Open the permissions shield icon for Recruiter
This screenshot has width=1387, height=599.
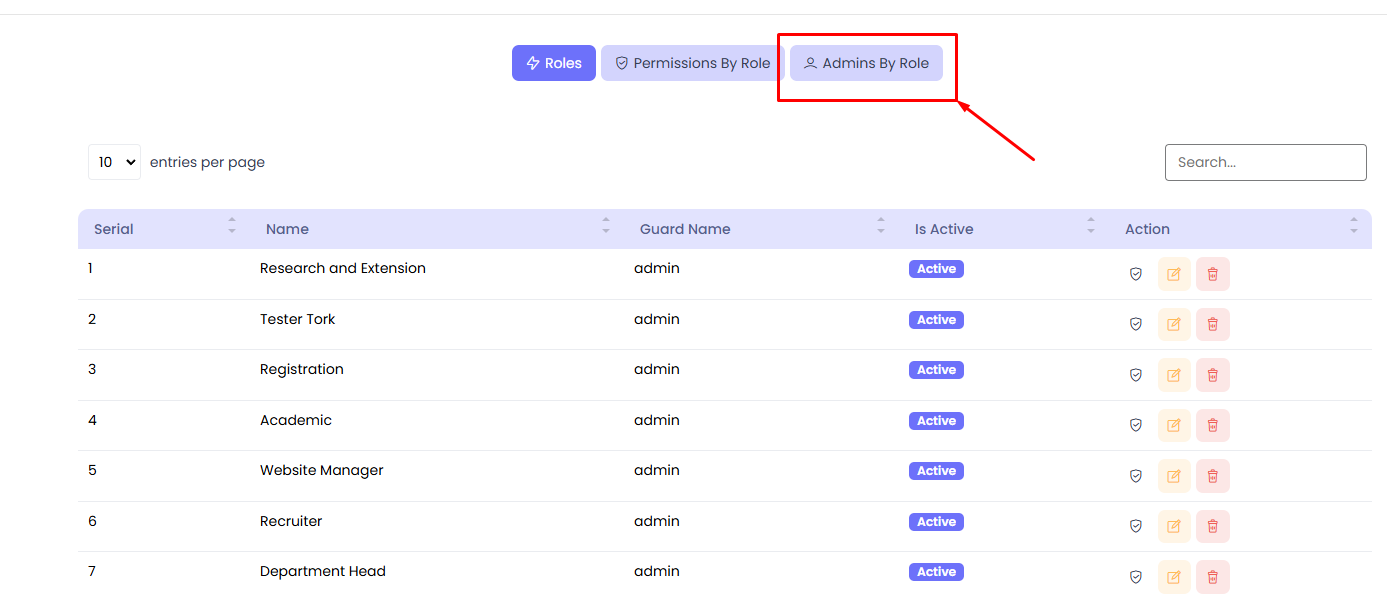pyautogui.click(x=1135, y=526)
